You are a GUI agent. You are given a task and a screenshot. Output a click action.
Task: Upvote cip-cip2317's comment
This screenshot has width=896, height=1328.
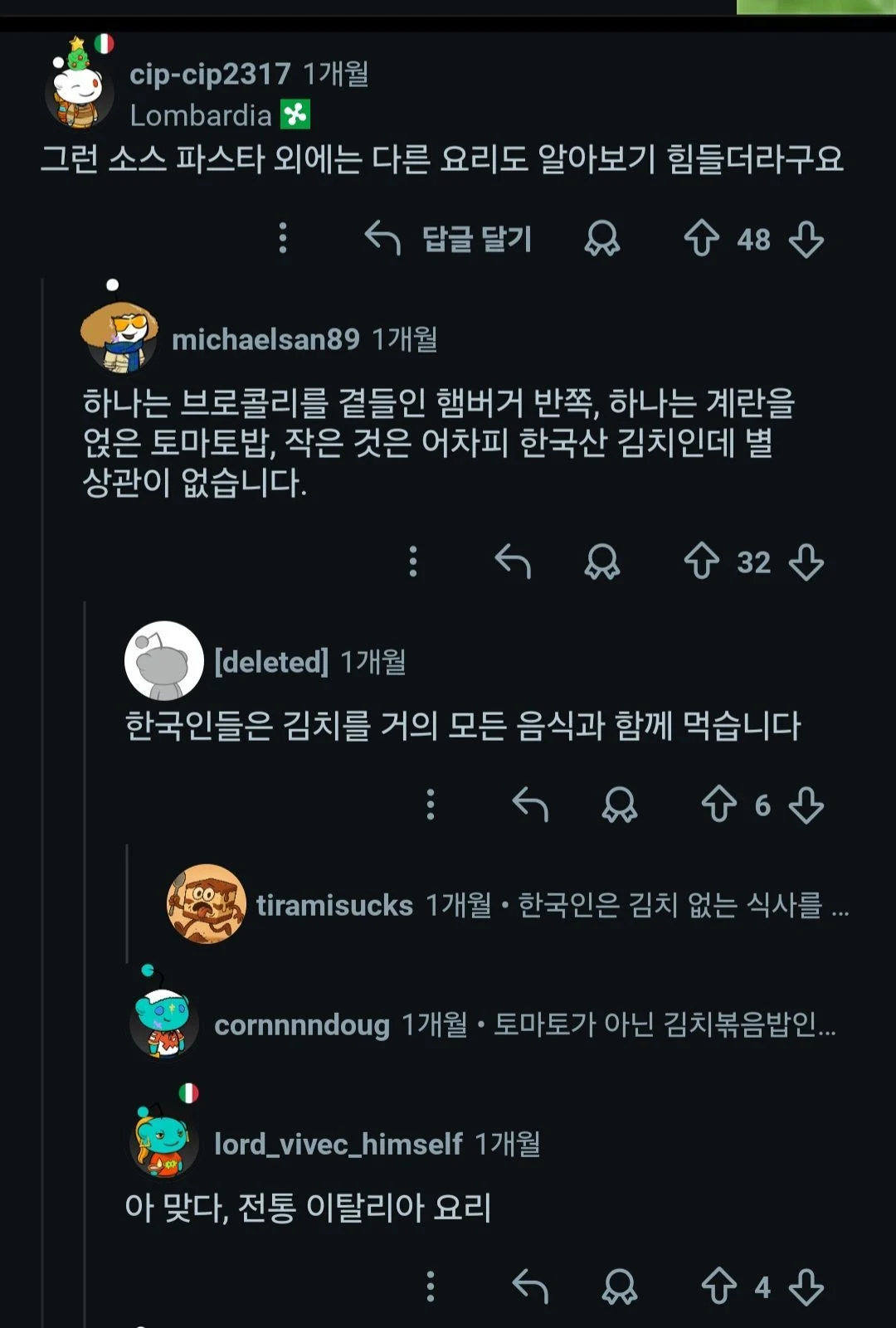coord(701,239)
